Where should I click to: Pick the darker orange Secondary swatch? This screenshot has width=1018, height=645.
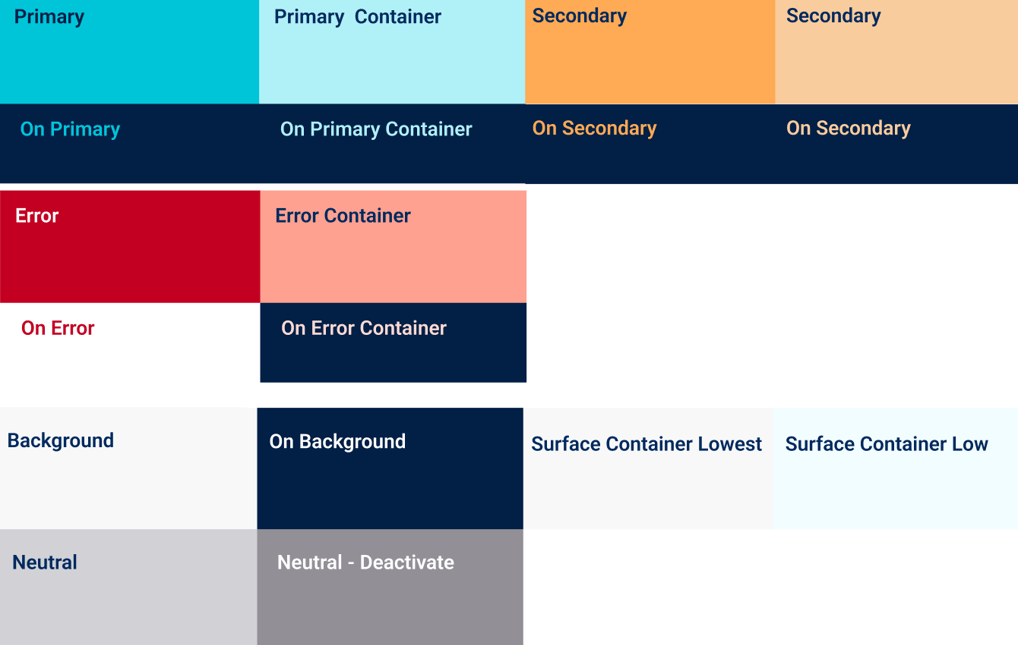point(650,52)
